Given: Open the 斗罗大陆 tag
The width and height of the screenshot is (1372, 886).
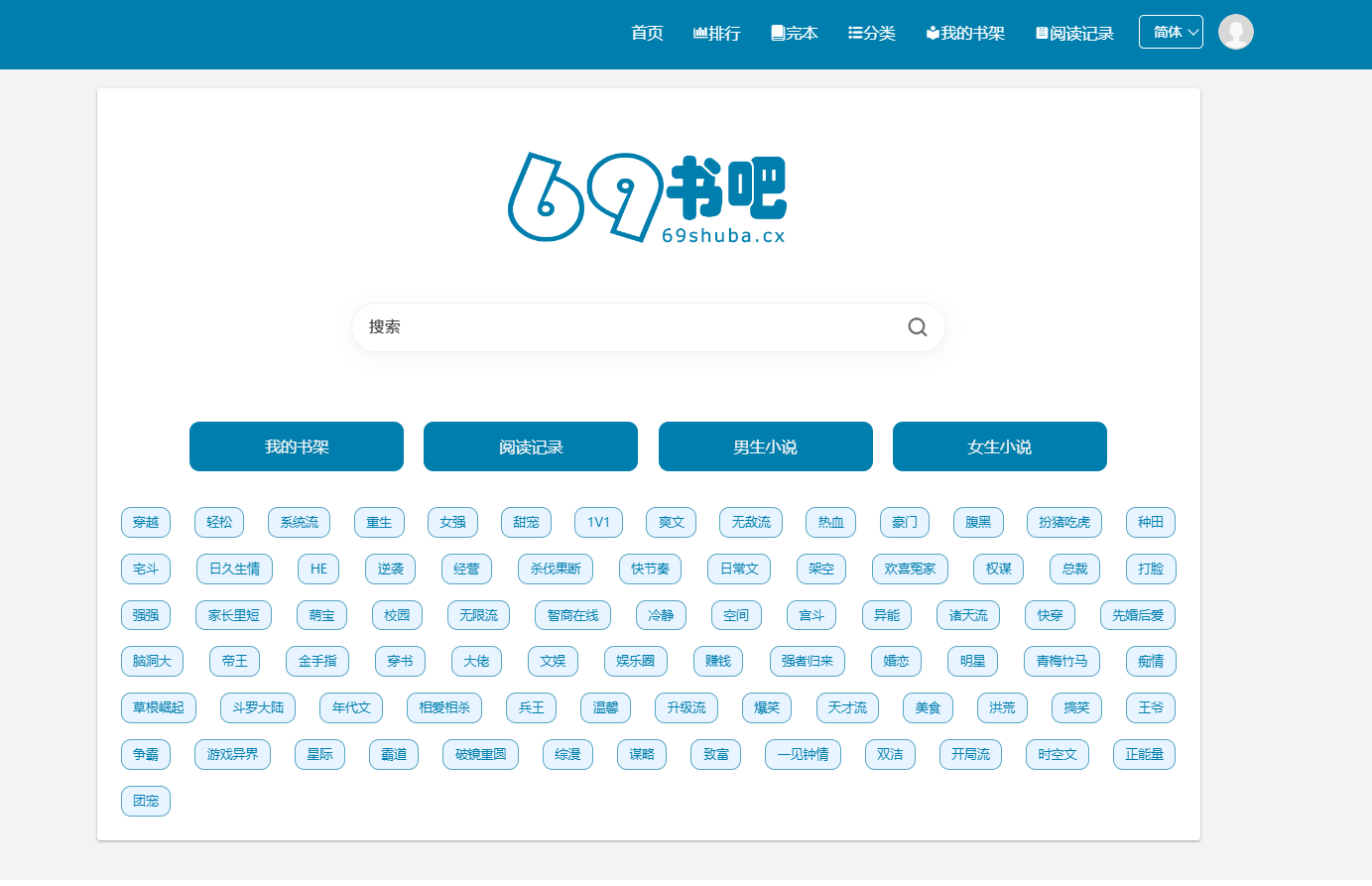Looking at the screenshot, I should click(258, 707).
